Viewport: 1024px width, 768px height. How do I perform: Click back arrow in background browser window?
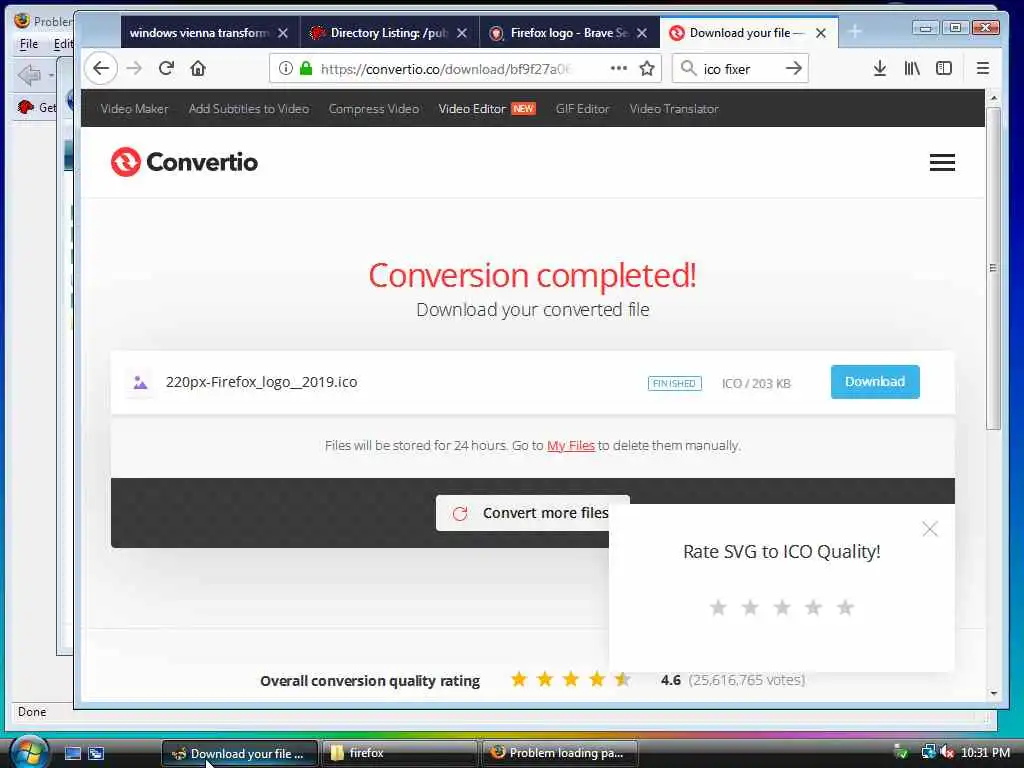(x=29, y=74)
